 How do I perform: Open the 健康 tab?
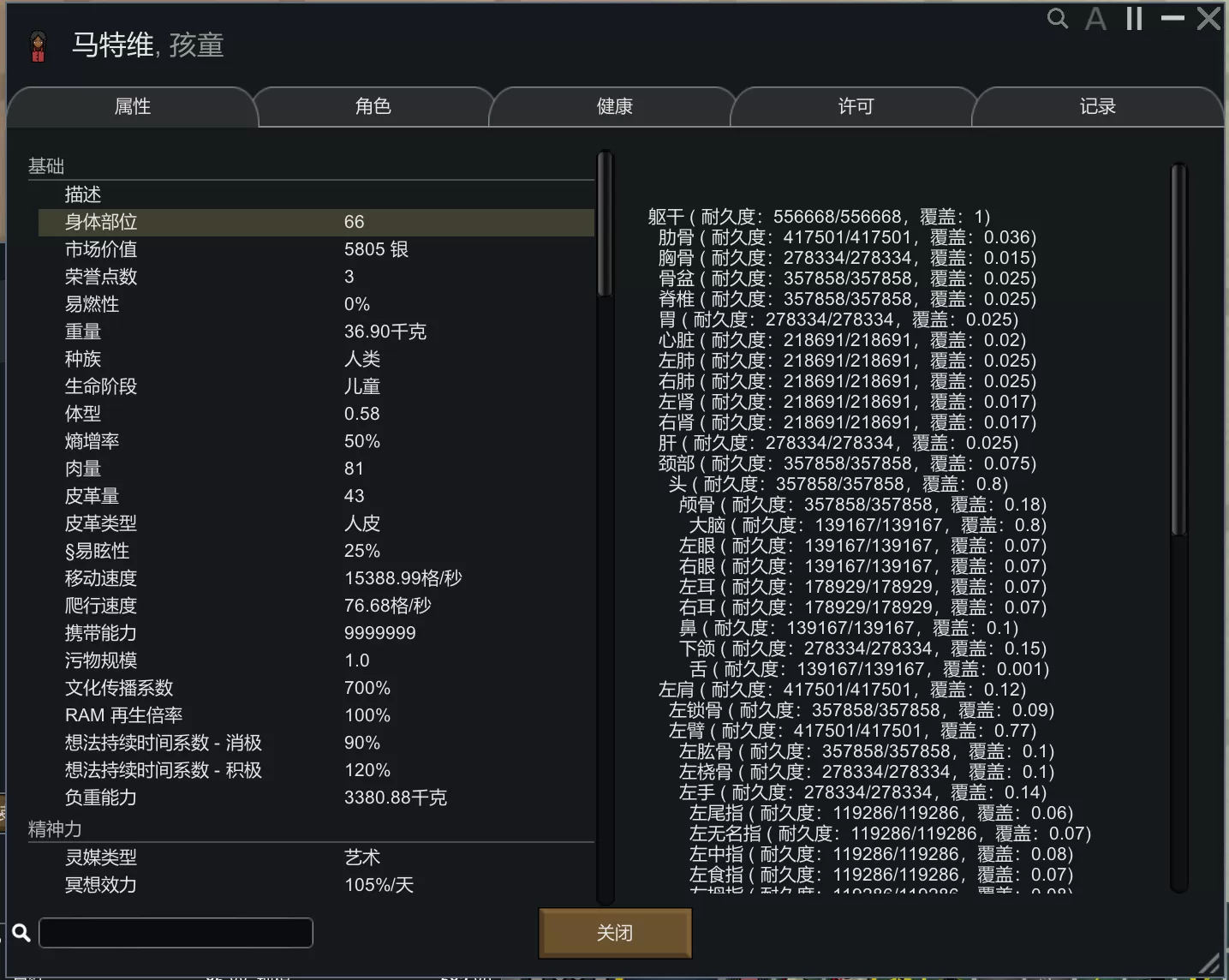(614, 107)
